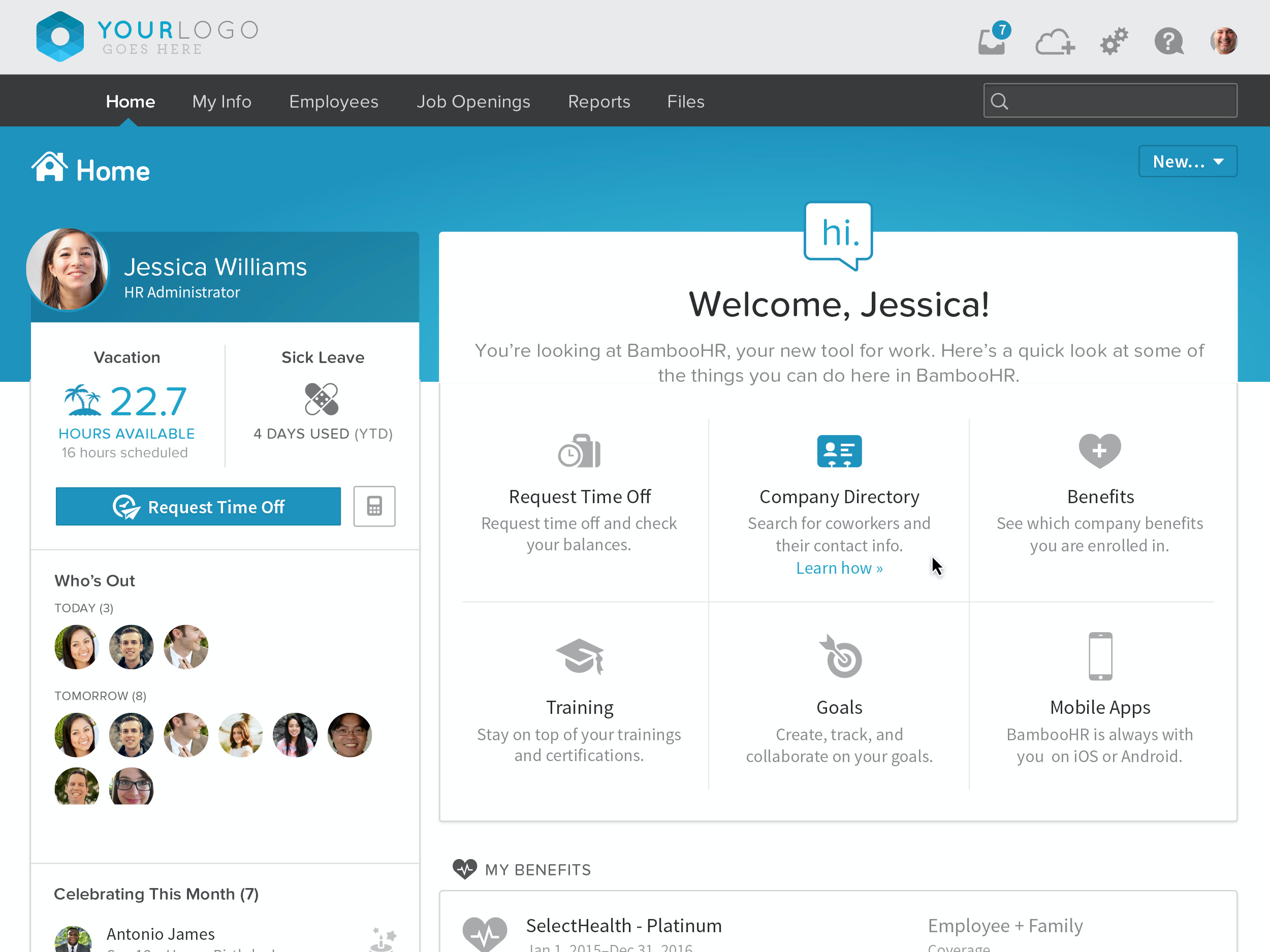Click the calculator icon beside Request Time Off

(x=374, y=506)
